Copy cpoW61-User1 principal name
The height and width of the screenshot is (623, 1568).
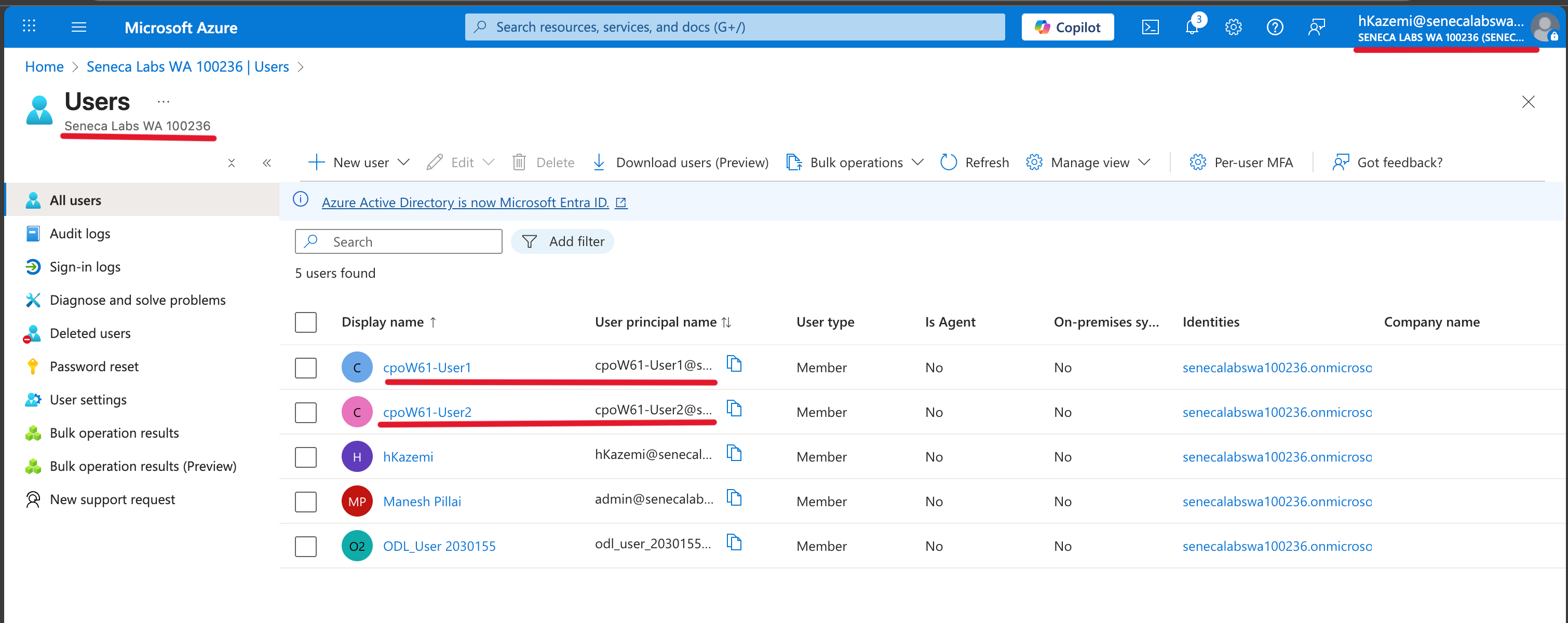tap(735, 364)
